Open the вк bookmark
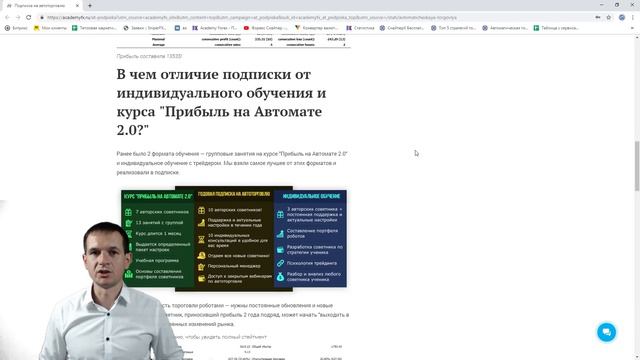This screenshot has height=360, width=640. pos(181,28)
